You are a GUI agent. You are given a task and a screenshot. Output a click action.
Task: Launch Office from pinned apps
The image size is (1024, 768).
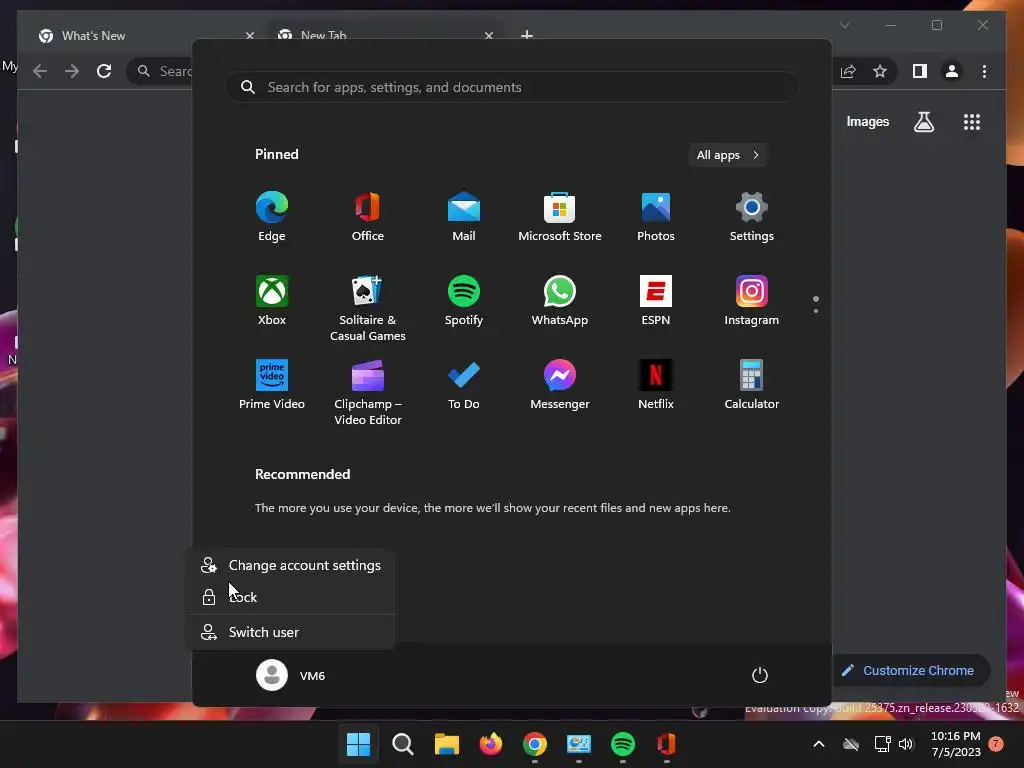[x=368, y=217]
